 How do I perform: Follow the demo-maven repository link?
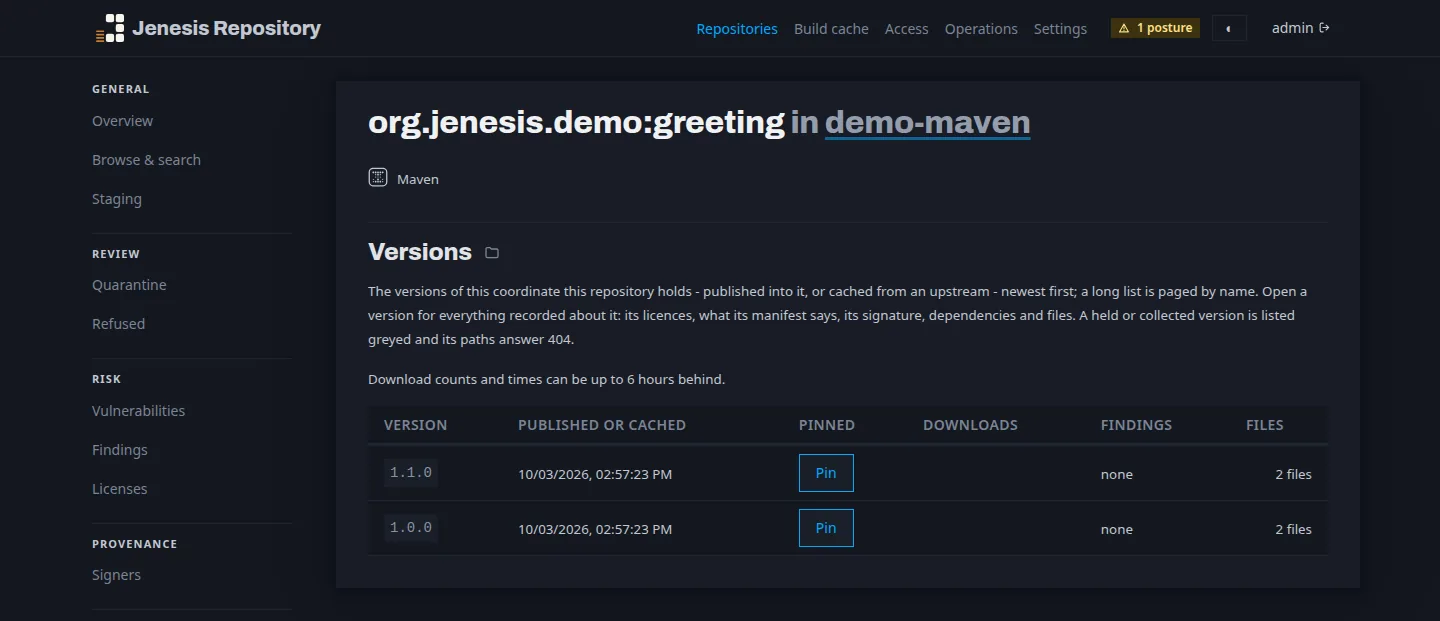[x=927, y=122]
